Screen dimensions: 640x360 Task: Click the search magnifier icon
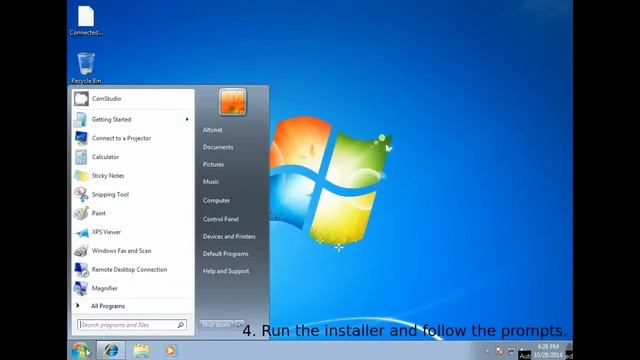pyautogui.click(x=181, y=325)
